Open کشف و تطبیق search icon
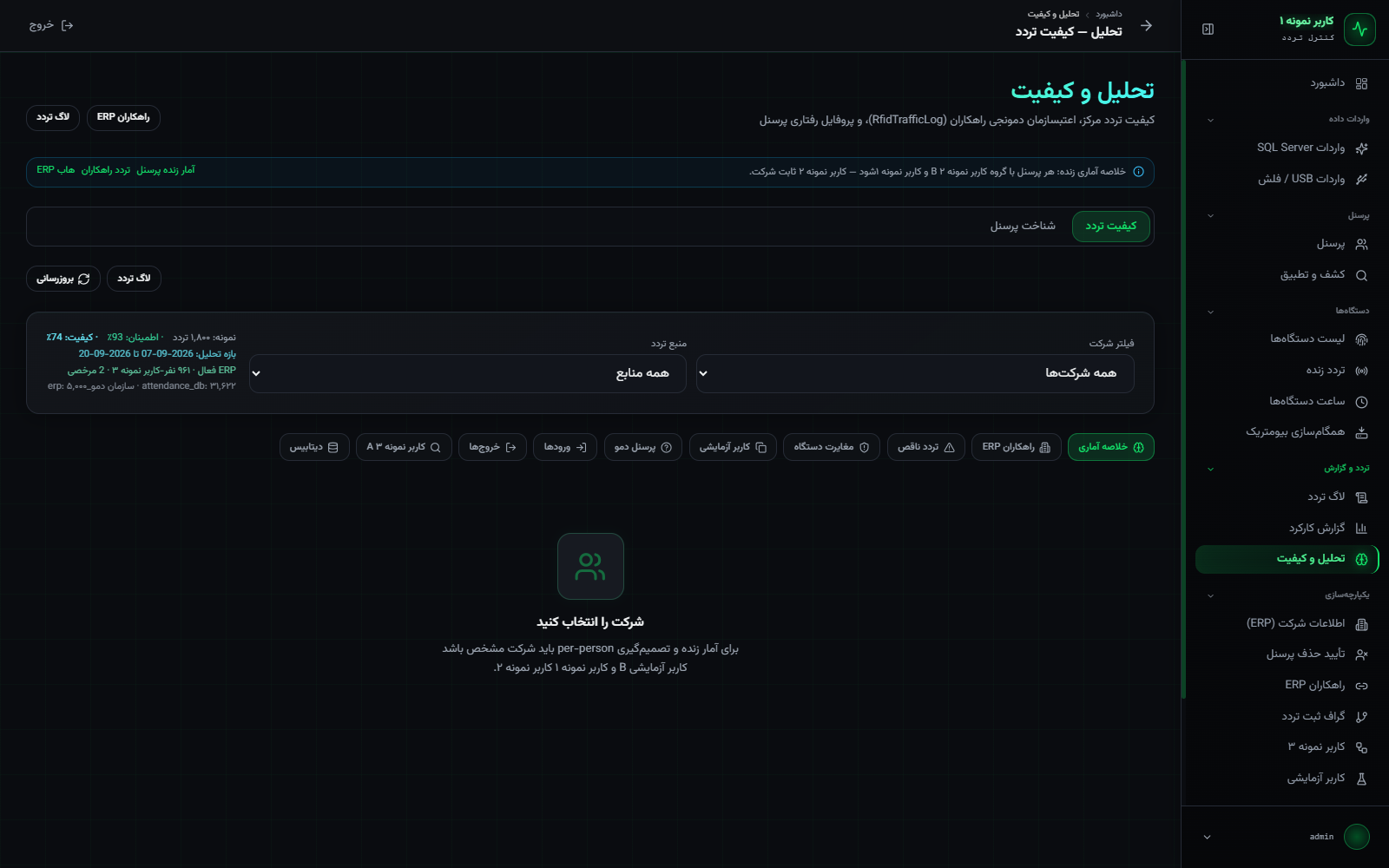The height and width of the screenshot is (868, 1389). tap(1361, 275)
